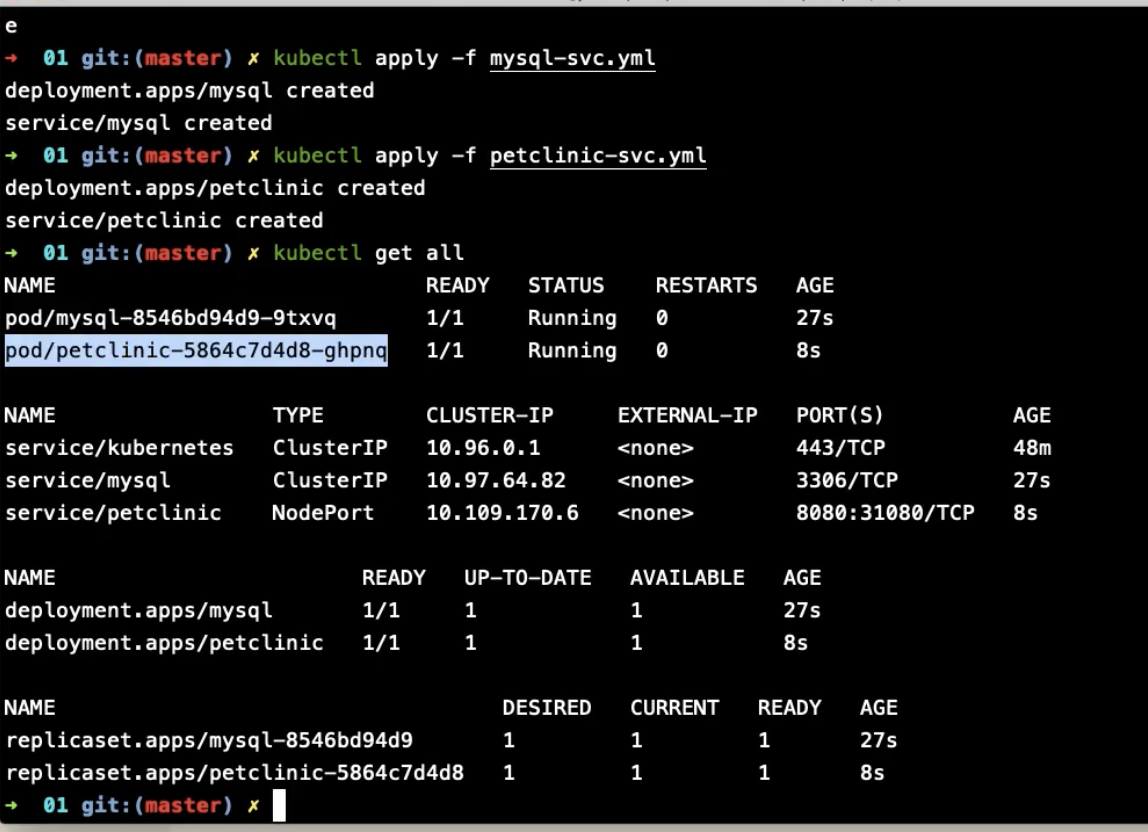Screen dimensions: 1148x832
Task: Click the pod/mysql-8546bd94d9-9txvq pod name
Action: 170,318
